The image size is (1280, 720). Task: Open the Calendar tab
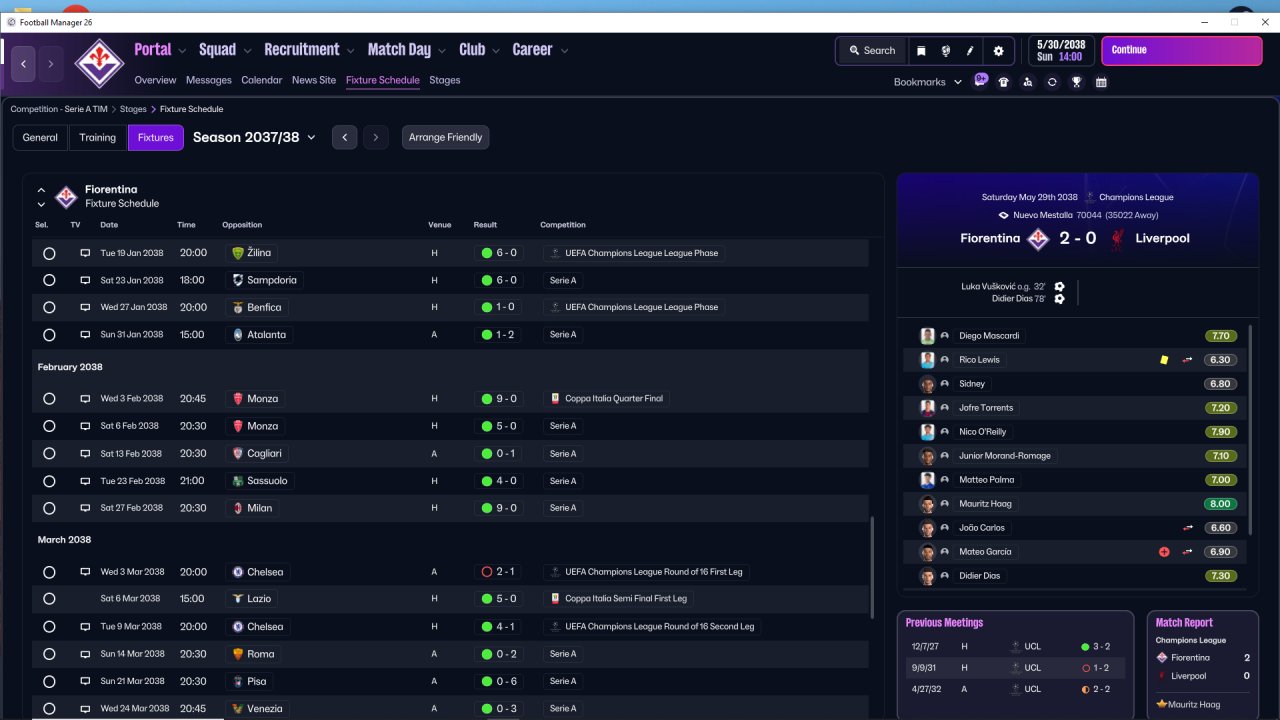[x=262, y=80]
